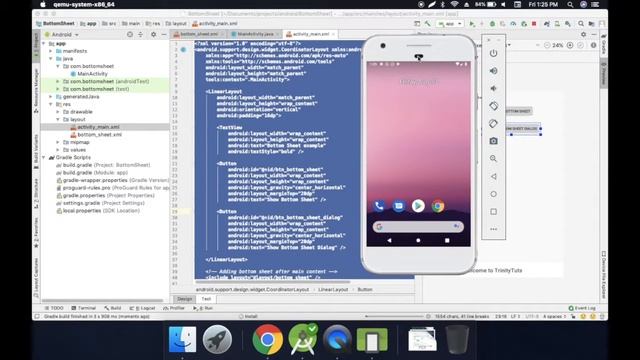Open the app run configuration dropdown

[450, 24]
